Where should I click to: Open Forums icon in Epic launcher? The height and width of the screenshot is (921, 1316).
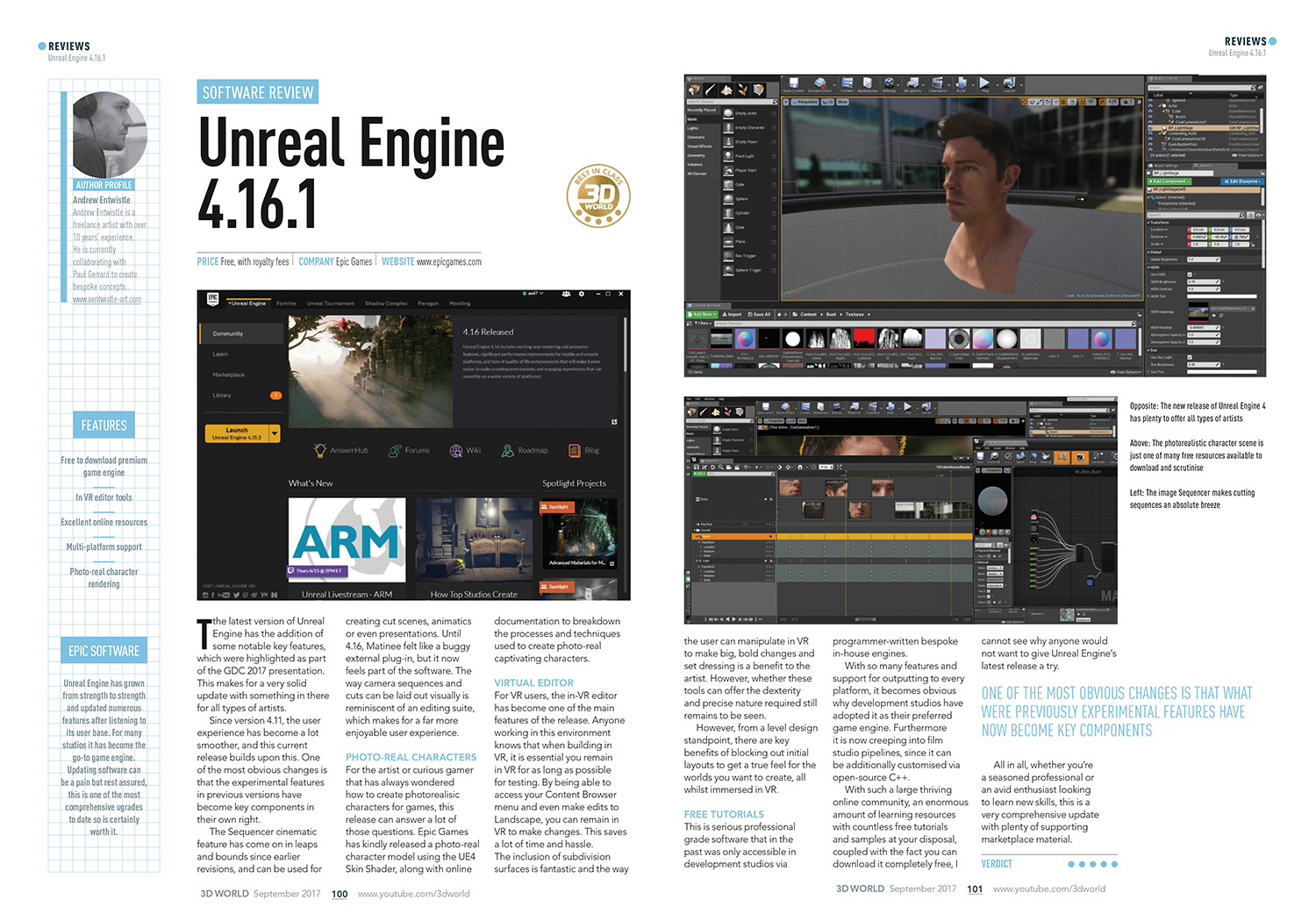[395, 450]
